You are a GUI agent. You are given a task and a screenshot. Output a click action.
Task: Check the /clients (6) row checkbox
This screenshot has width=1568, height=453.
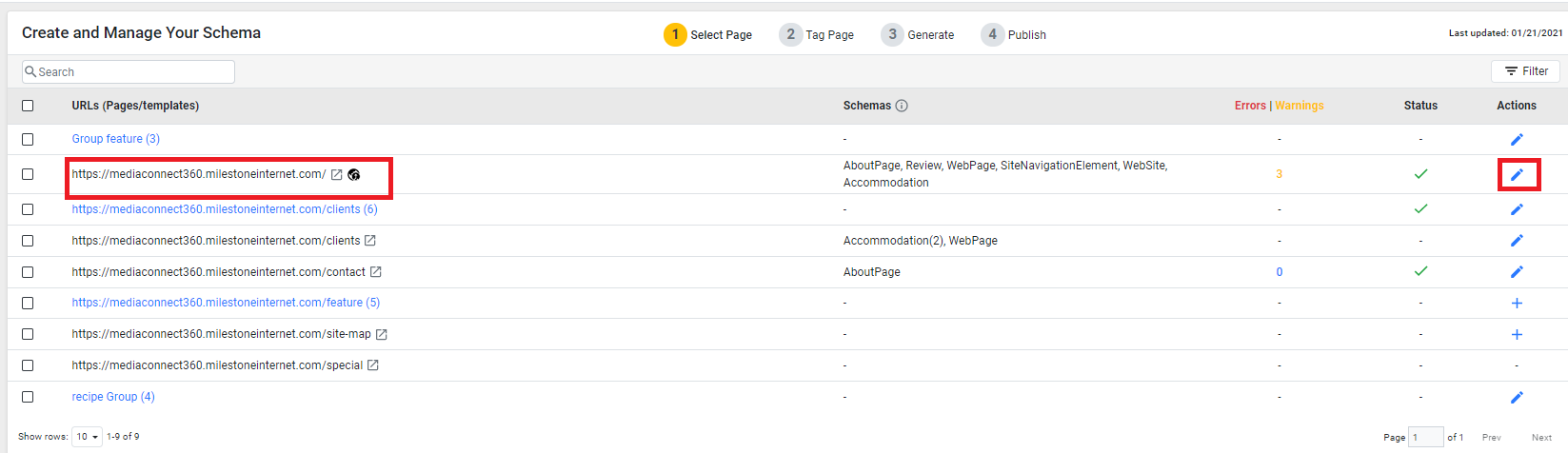(28, 209)
